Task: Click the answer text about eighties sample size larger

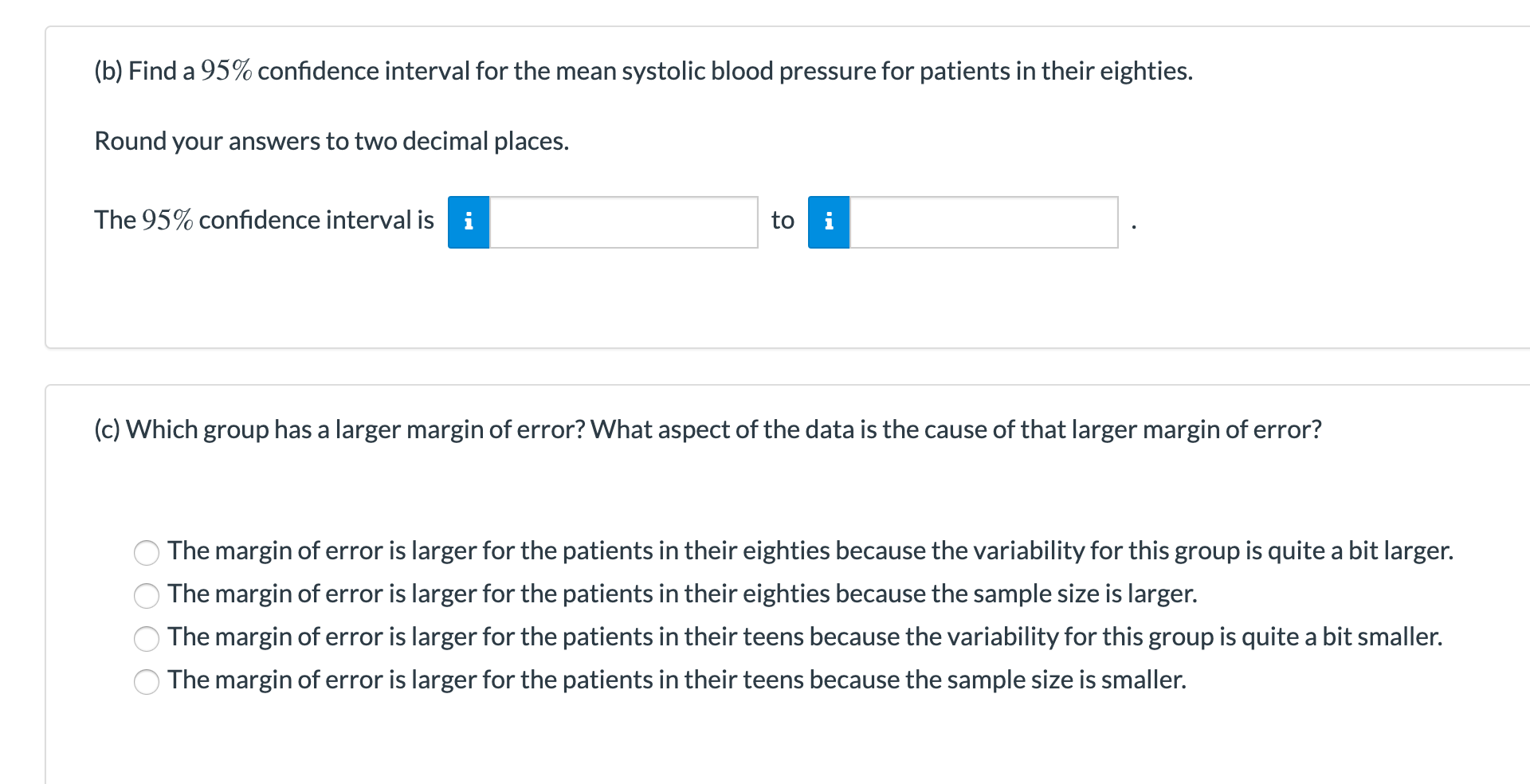Action: (x=682, y=594)
